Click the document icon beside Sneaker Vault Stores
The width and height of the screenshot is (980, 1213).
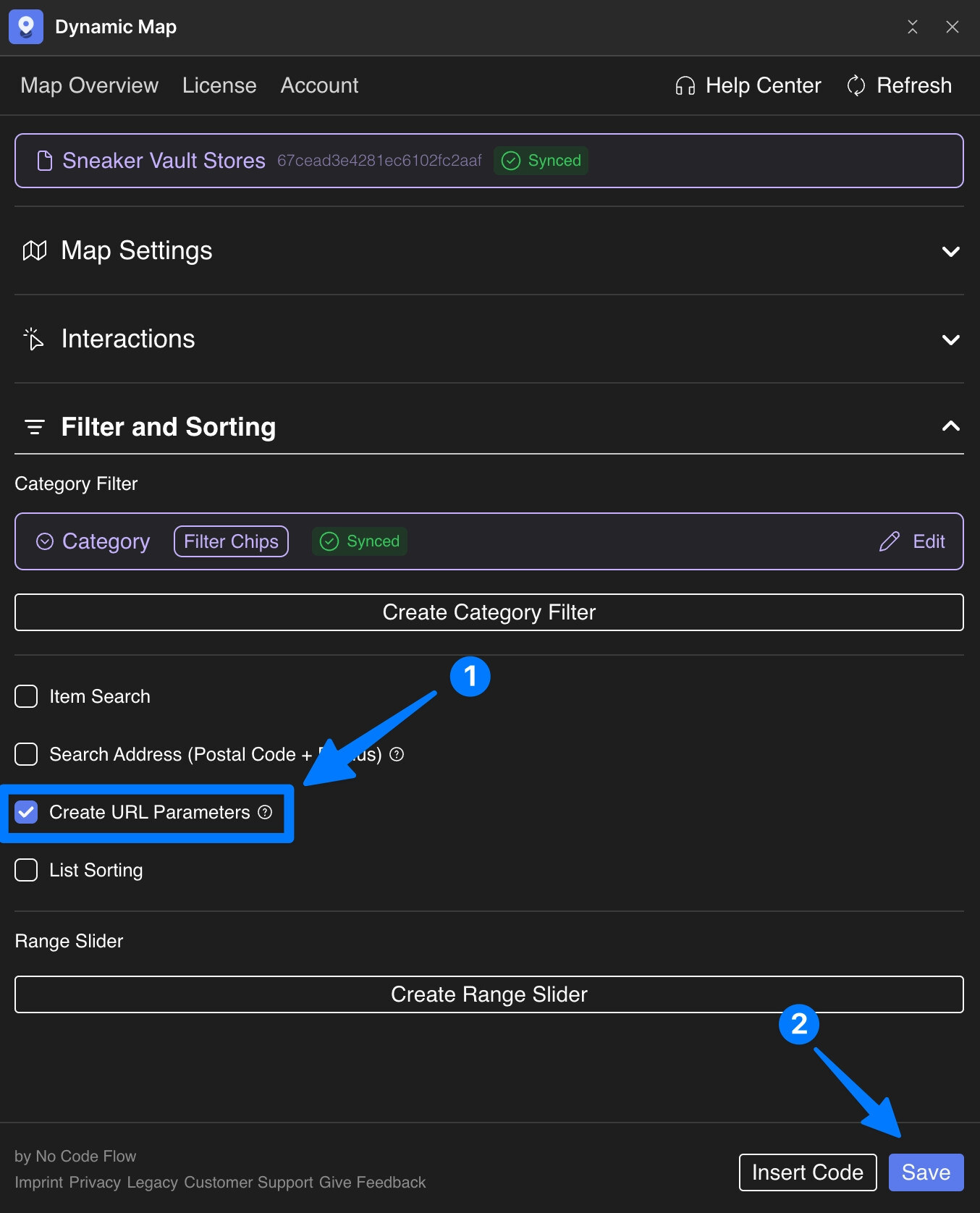(x=45, y=161)
